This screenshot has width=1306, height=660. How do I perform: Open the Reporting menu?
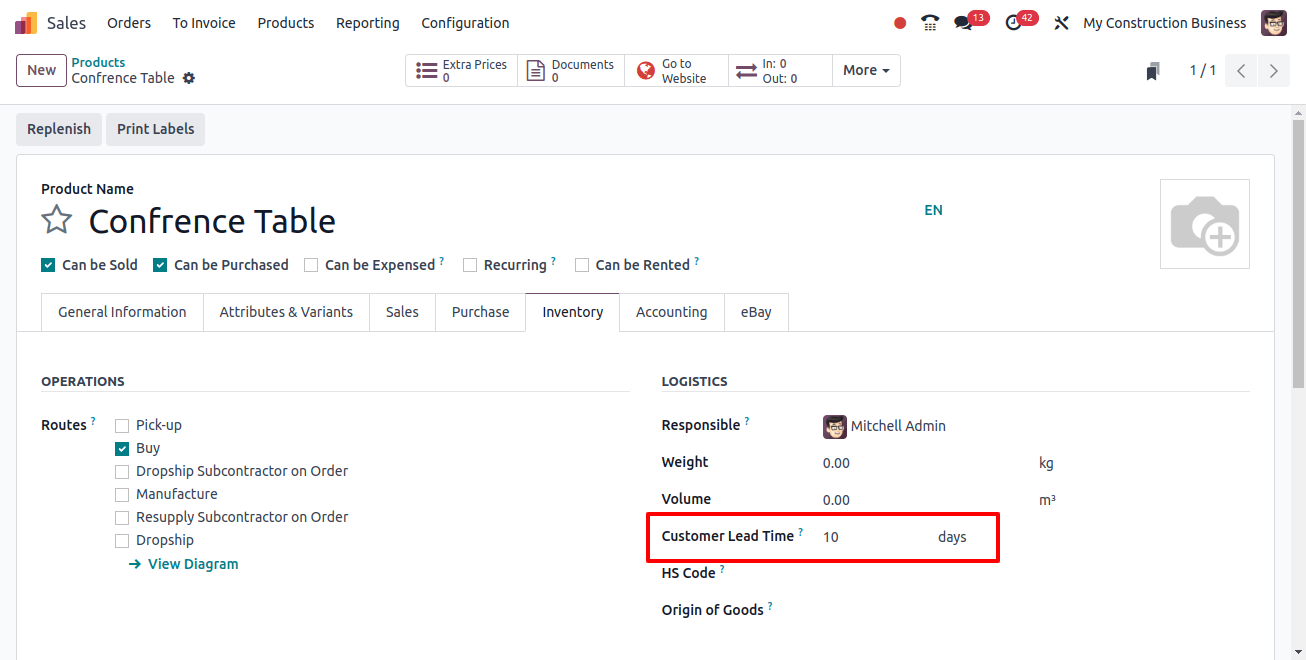point(368,23)
